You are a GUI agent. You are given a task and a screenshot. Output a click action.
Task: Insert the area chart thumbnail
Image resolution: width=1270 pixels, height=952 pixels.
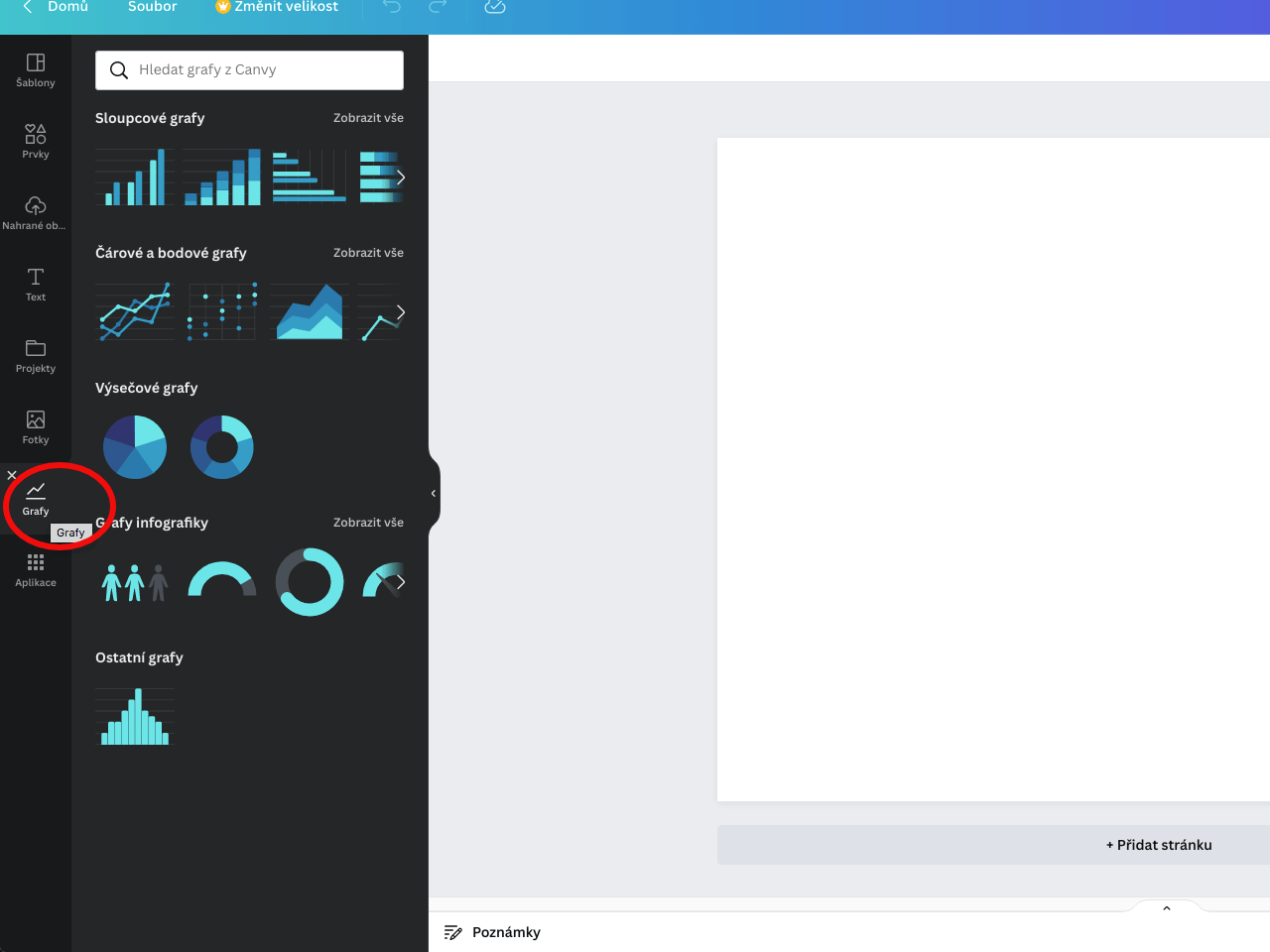(310, 312)
